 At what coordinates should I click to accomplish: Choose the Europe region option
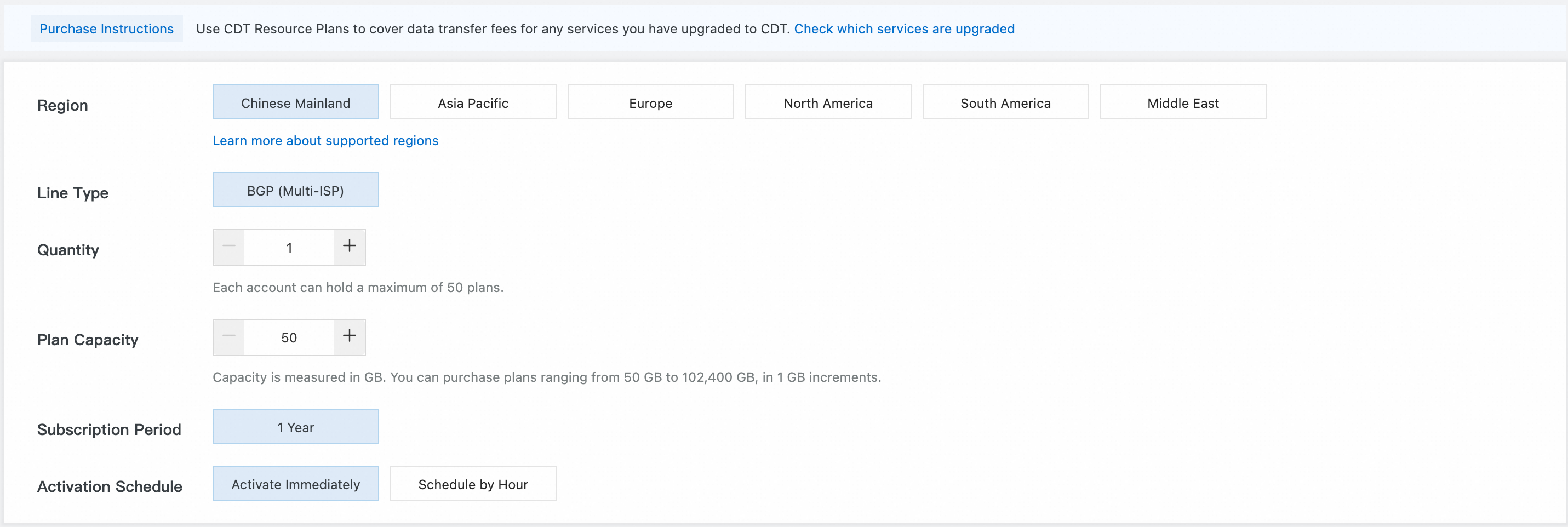pos(650,102)
